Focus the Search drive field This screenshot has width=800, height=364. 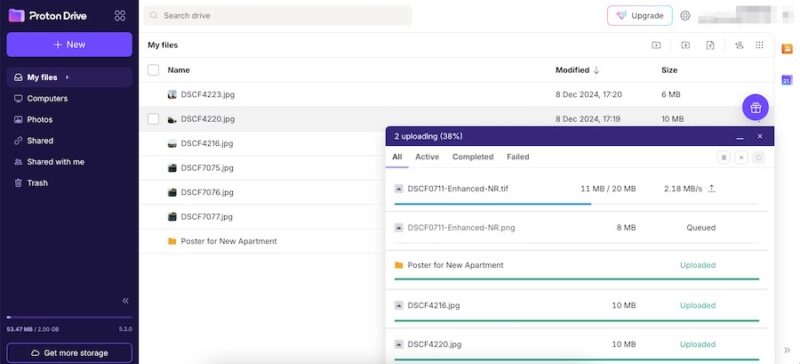[278, 15]
